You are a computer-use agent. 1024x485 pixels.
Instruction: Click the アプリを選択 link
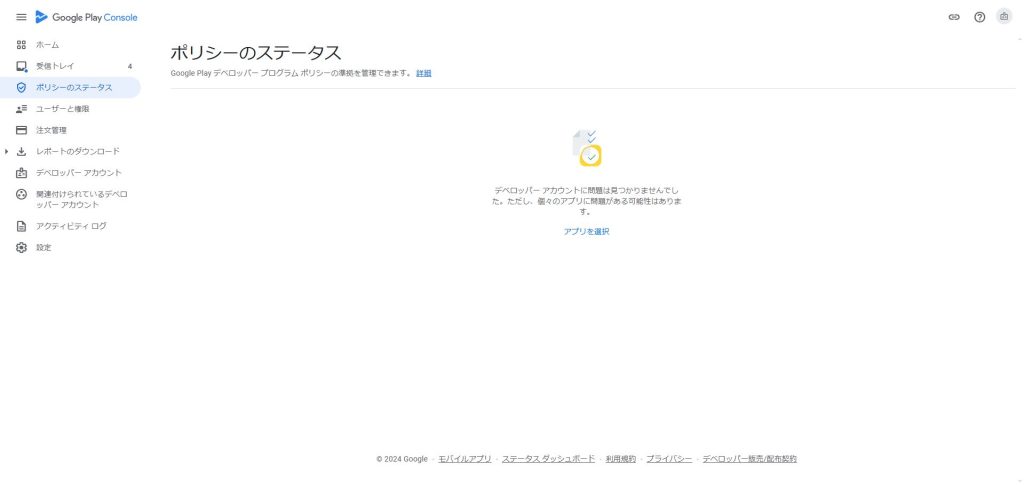click(x=586, y=232)
